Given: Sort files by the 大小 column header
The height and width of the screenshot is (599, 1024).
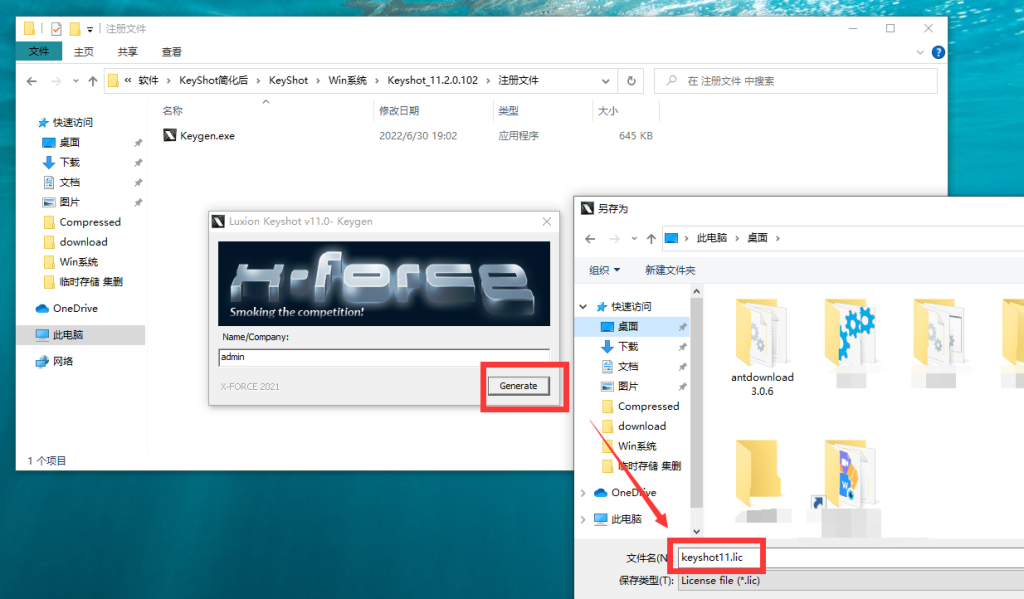Looking at the screenshot, I should [608, 111].
